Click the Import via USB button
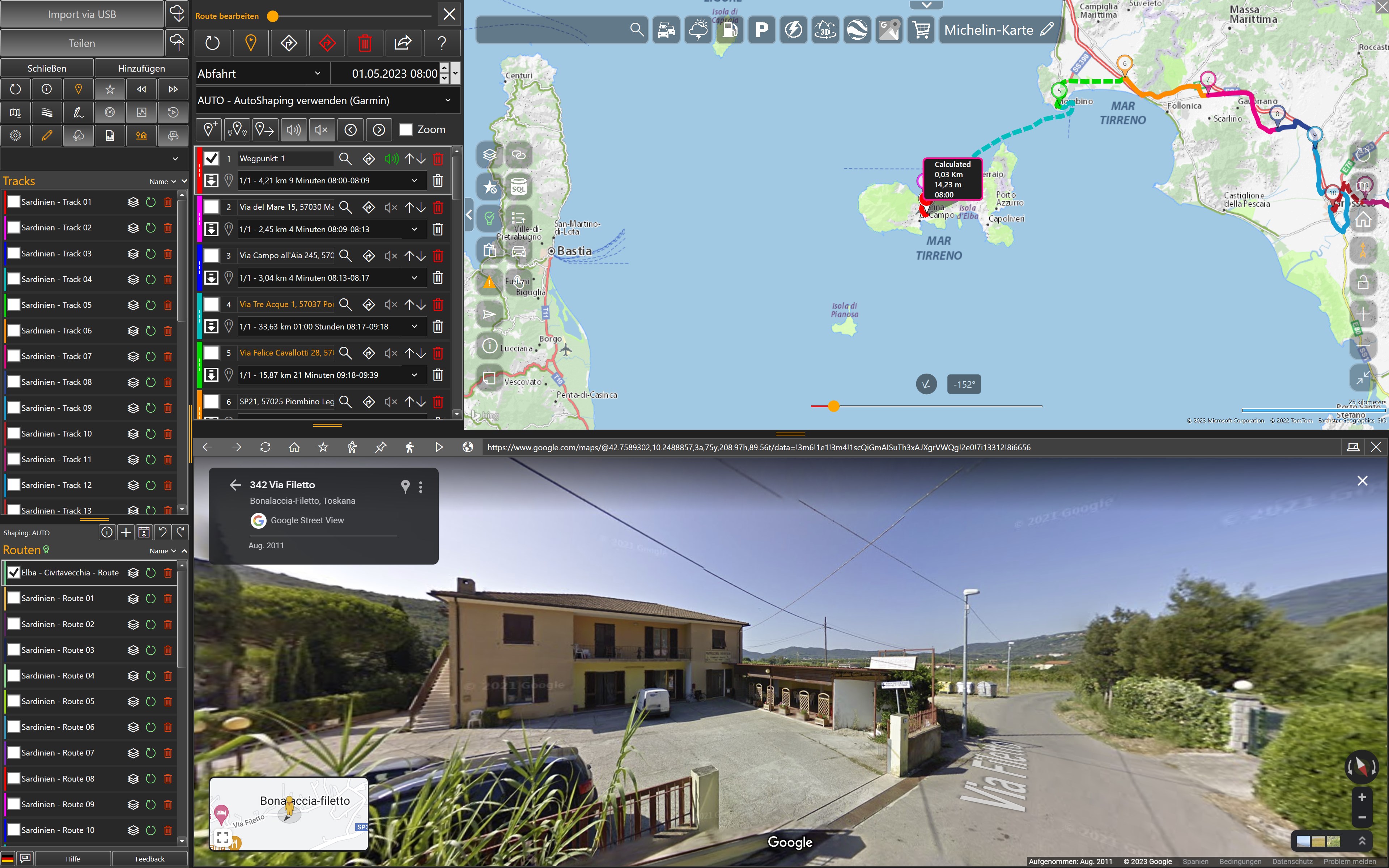The height and width of the screenshot is (868, 1389). coord(82,14)
